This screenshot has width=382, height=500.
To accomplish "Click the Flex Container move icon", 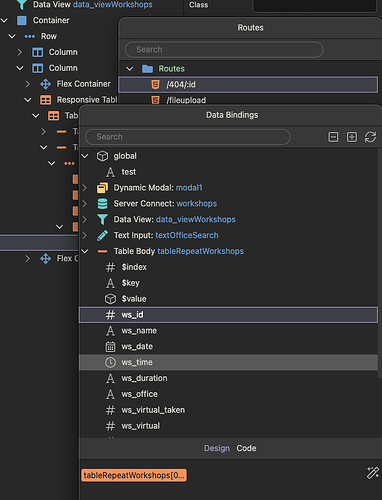I will (x=46, y=84).
